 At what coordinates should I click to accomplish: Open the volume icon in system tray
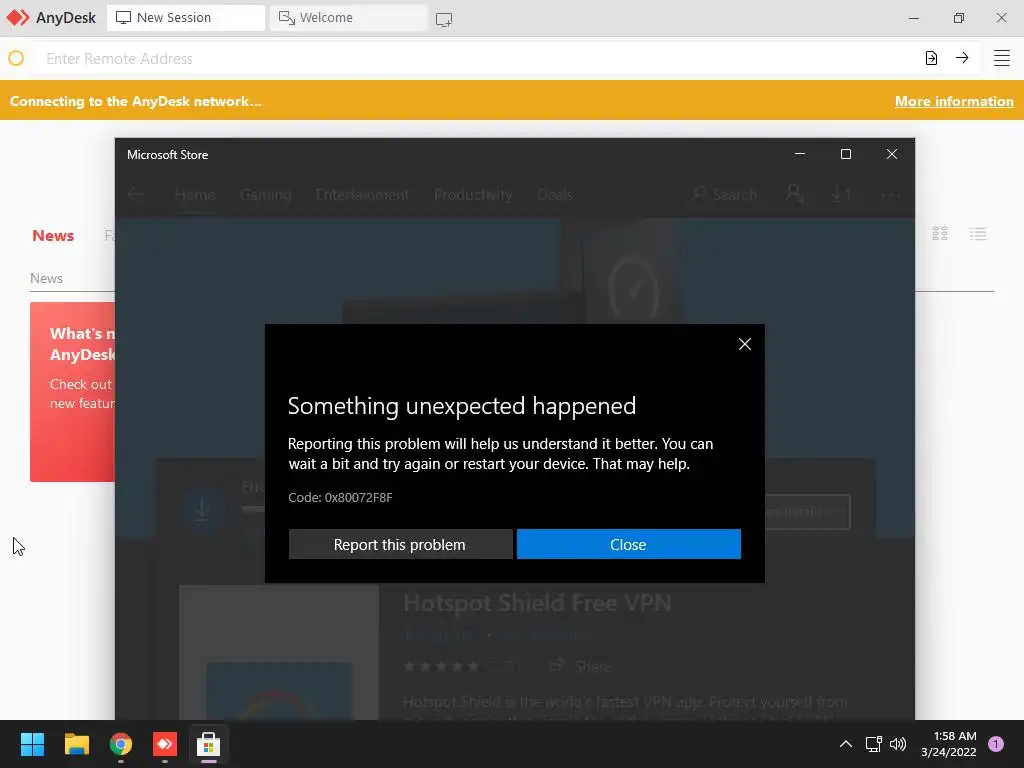pyautogui.click(x=898, y=744)
